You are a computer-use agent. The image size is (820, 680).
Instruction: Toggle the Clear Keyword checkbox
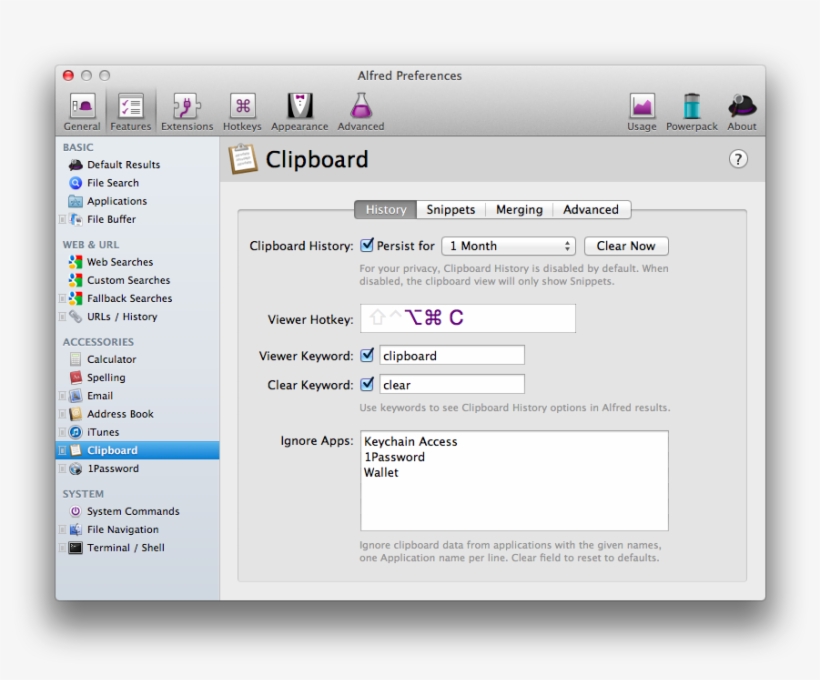pyautogui.click(x=367, y=384)
